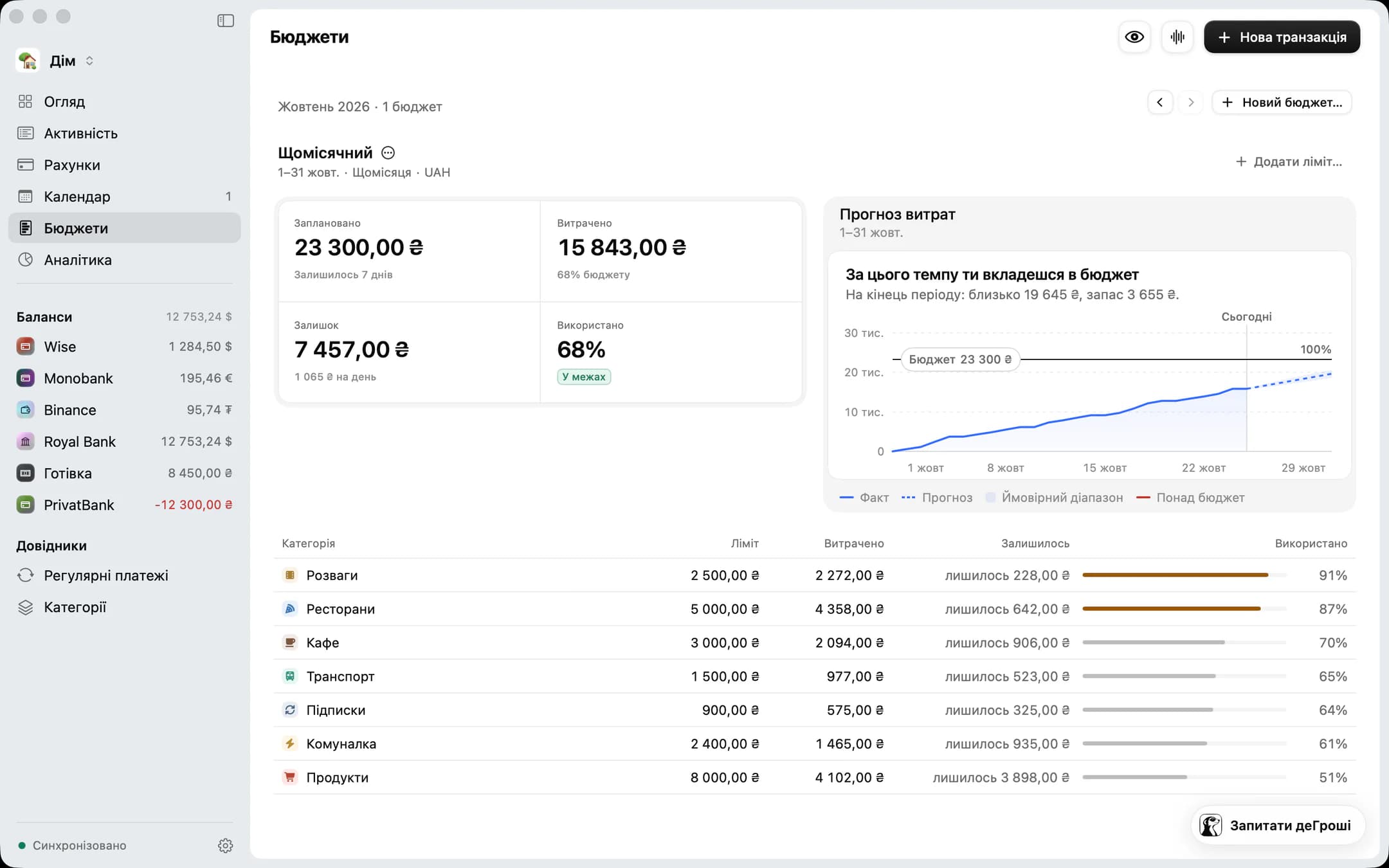Go to Активність in the sidebar
1389x868 pixels.
click(x=125, y=133)
